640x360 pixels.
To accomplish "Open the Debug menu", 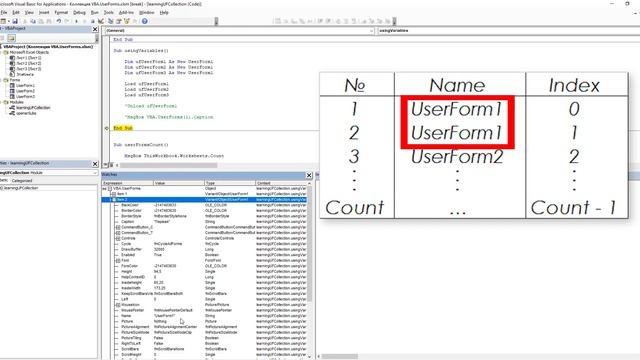I will [x=79, y=13].
